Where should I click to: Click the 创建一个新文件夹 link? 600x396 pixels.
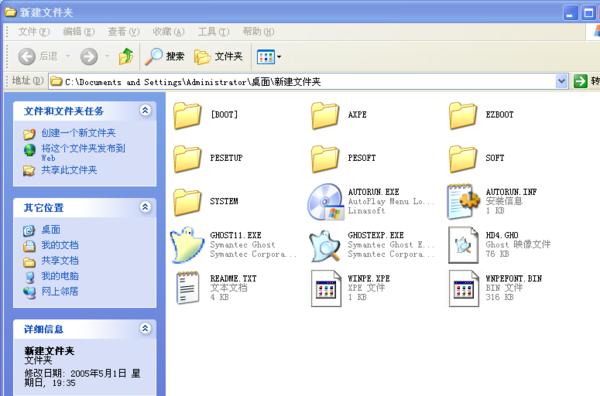click(x=78, y=133)
